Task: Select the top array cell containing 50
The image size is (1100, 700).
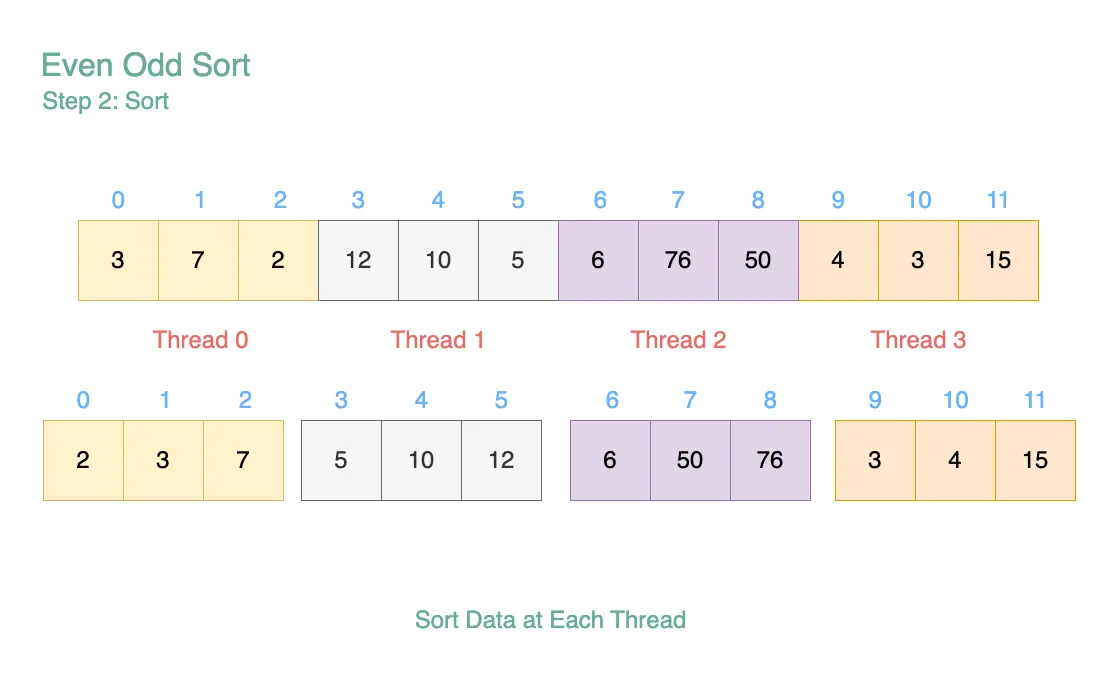Action: 758,261
